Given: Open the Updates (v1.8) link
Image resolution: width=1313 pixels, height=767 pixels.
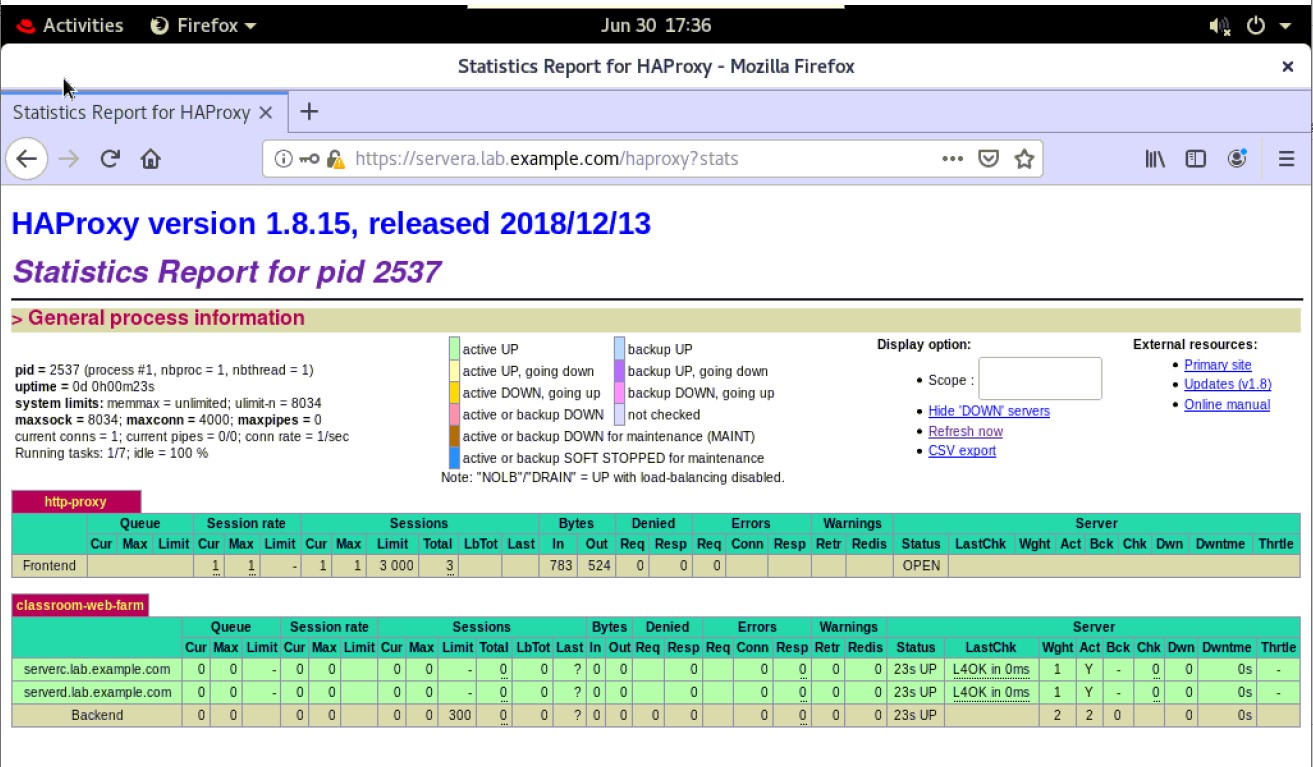Looking at the screenshot, I should 1227,384.
